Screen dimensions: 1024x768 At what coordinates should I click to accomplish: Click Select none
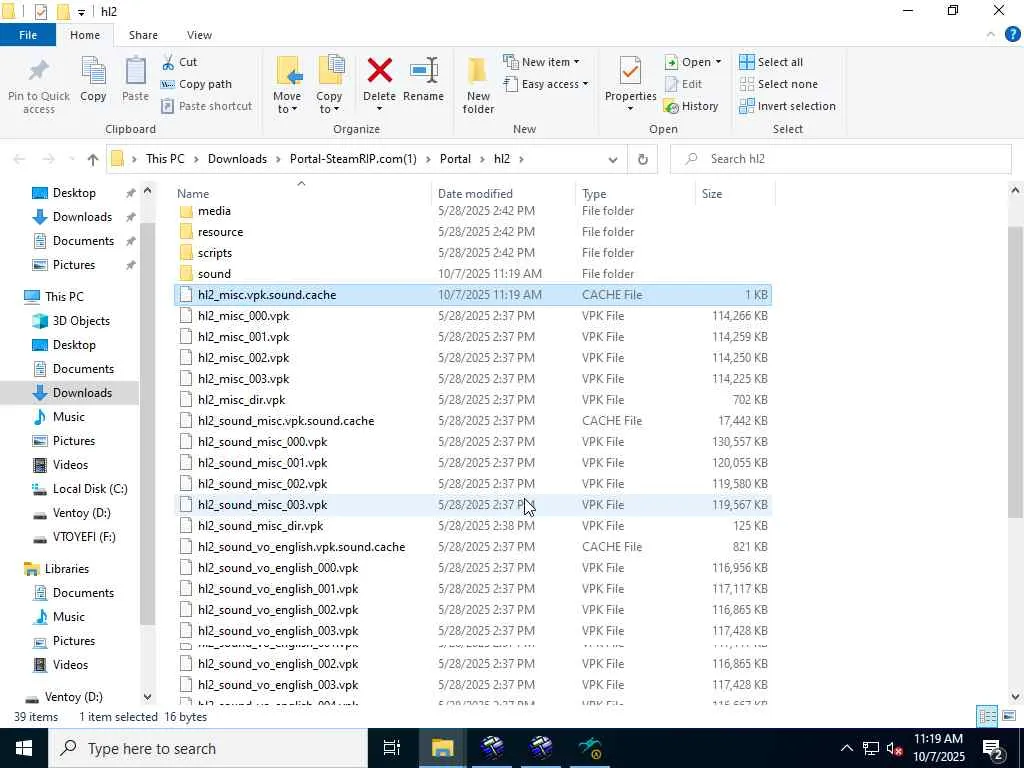coord(778,84)
